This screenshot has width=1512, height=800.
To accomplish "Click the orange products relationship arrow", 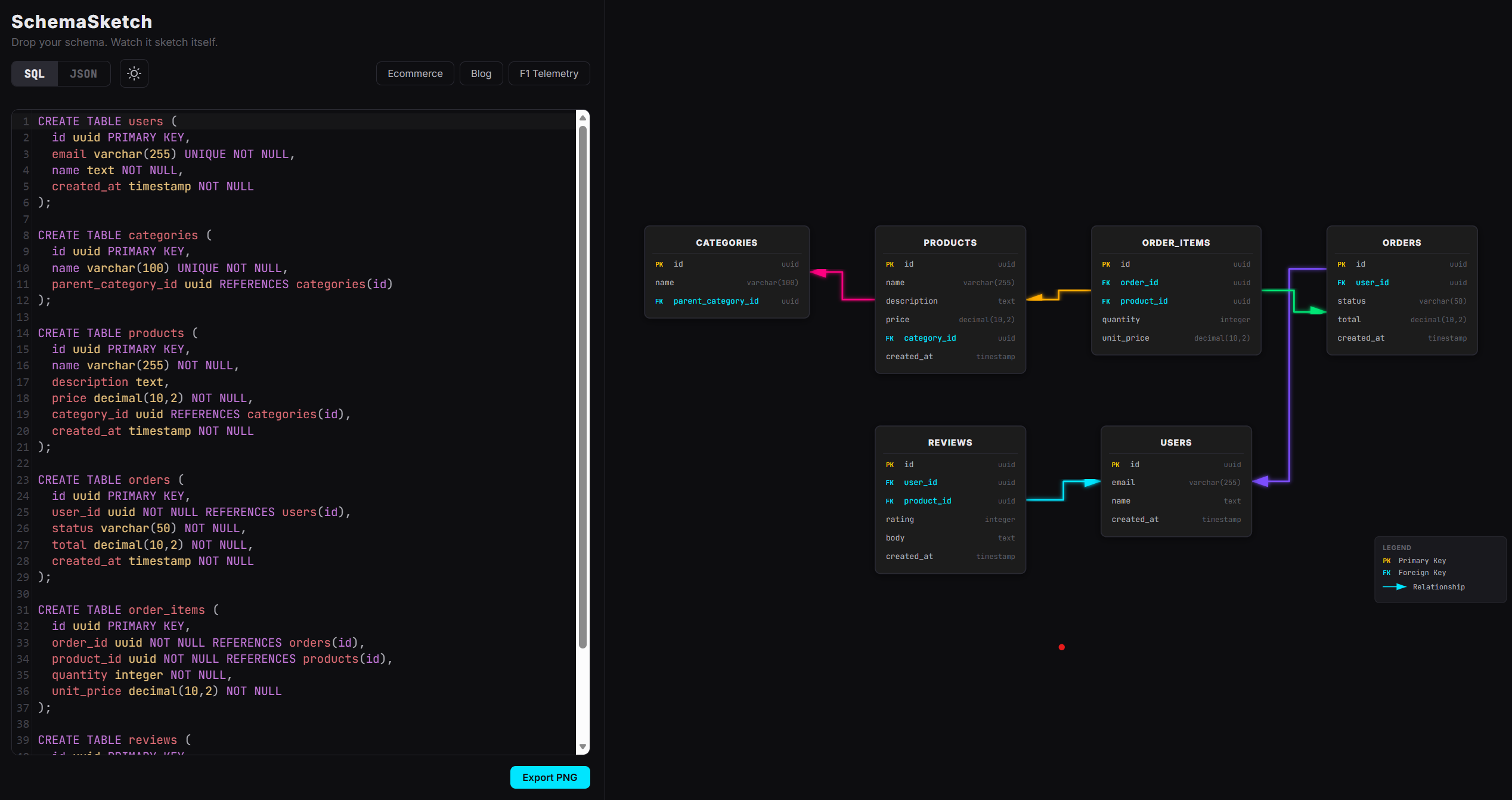I will (x=1058, y=294).
